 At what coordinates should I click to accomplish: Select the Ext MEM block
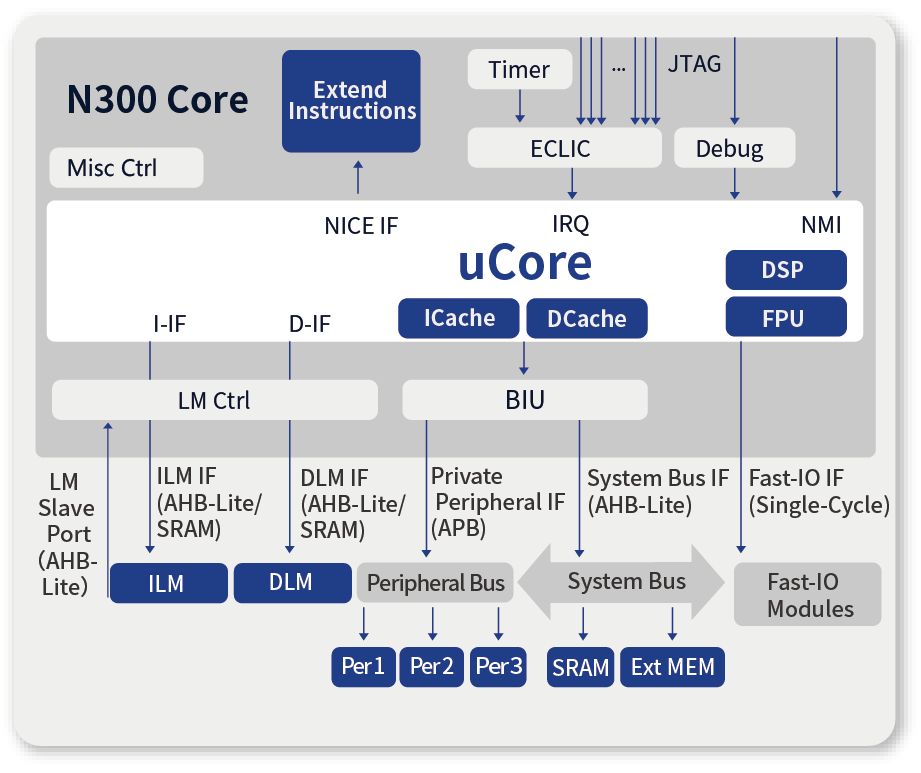point(672,667)
